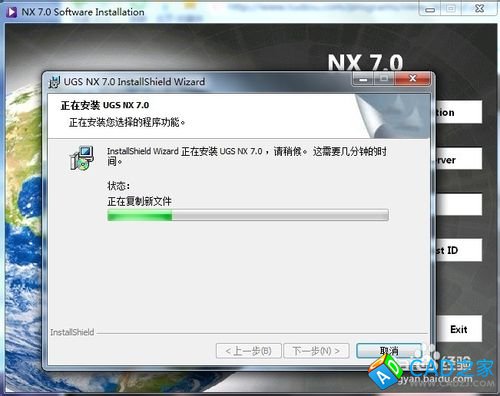Click the background launcher button ending in 'rver'

coord(459,159)
